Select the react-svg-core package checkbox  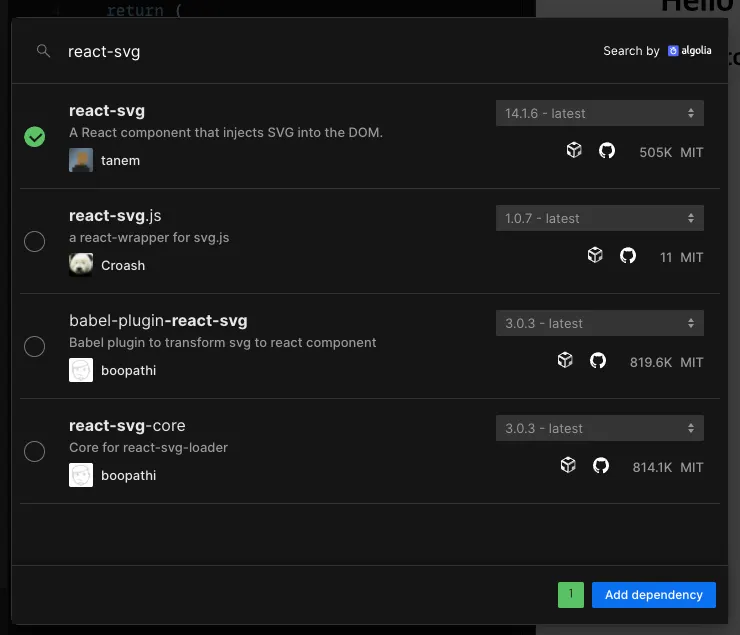coord(34,451)
